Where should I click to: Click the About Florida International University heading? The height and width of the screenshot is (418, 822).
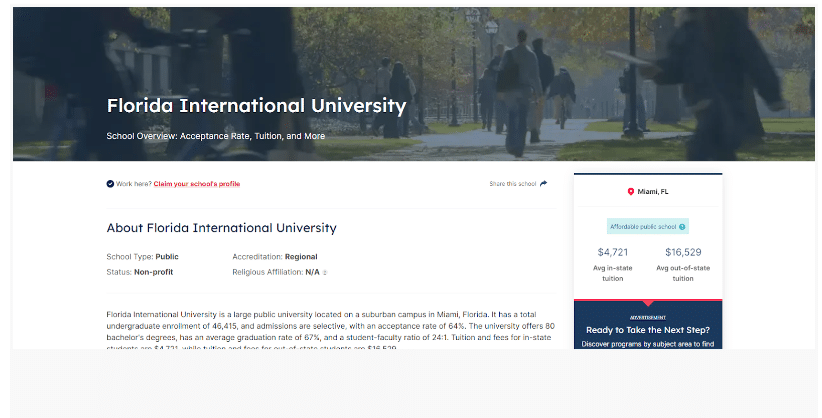pos(221,228)
